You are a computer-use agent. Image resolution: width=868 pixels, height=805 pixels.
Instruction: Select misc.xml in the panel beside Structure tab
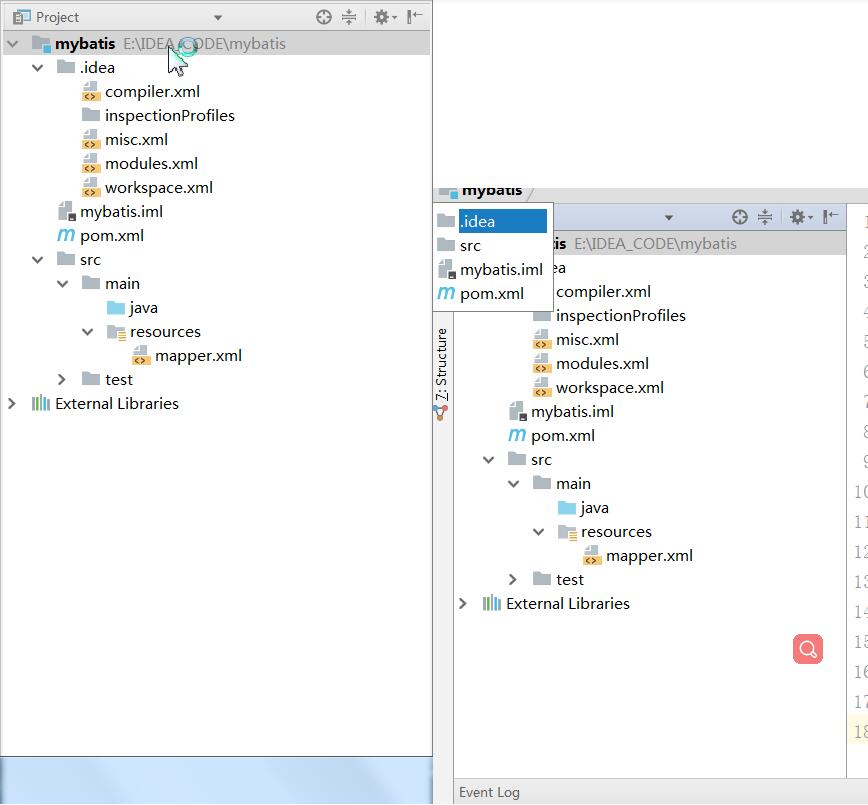click(x=587, y=339)
